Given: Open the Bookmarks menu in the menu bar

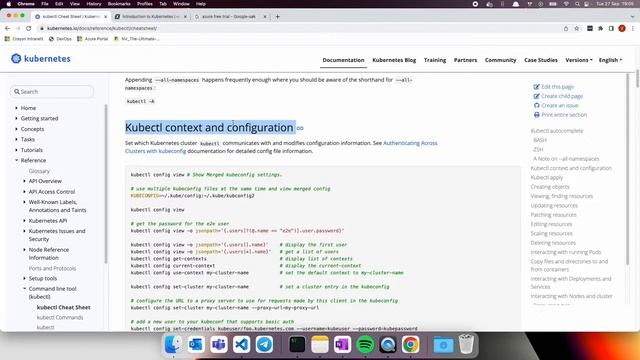Looking at the screenshot, I should point(119,4).
